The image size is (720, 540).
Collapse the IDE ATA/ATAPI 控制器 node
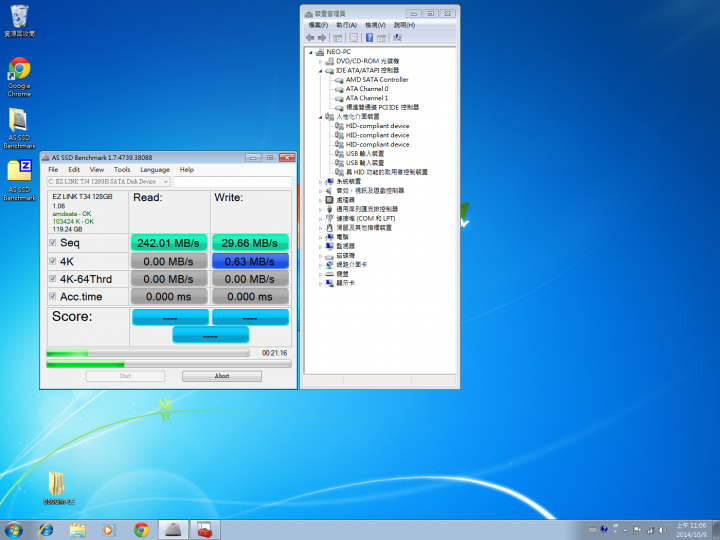coord(321,71)
